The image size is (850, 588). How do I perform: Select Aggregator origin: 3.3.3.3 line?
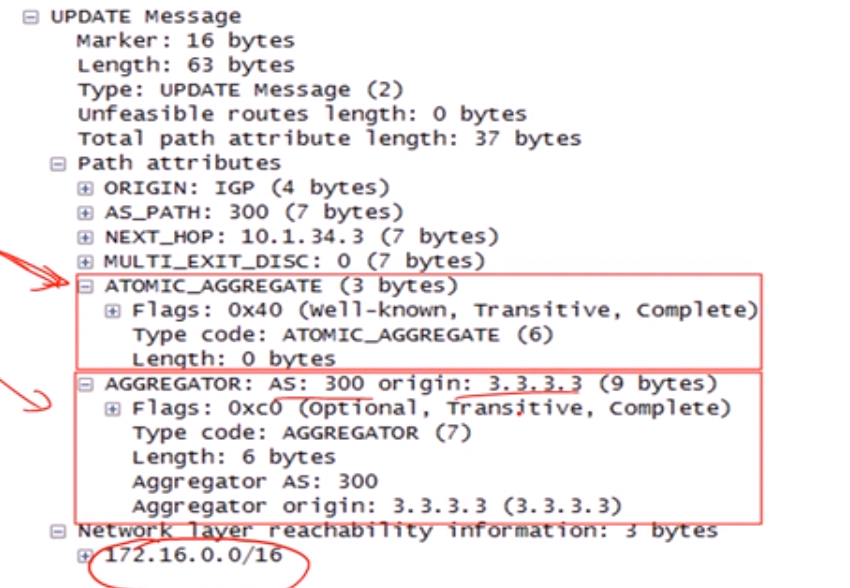tap(377, 506)
